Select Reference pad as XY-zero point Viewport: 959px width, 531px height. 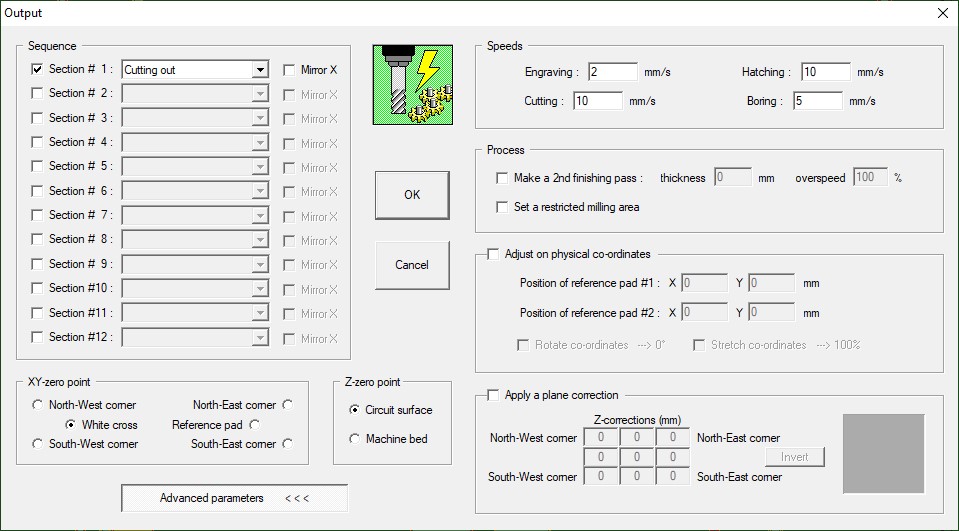[x=256, y=425]
